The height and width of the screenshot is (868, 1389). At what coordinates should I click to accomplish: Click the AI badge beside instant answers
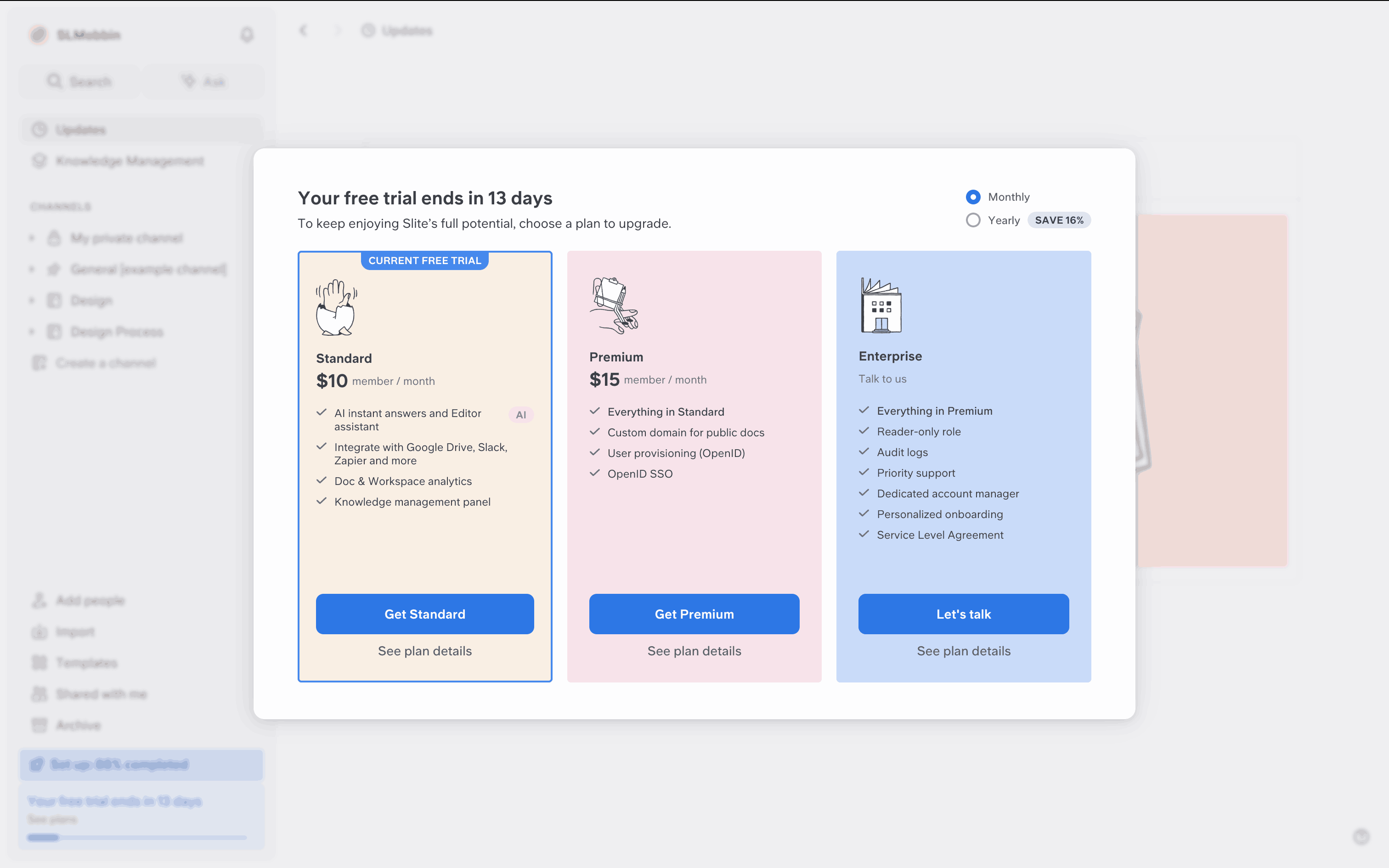click(x=520, y=414)
